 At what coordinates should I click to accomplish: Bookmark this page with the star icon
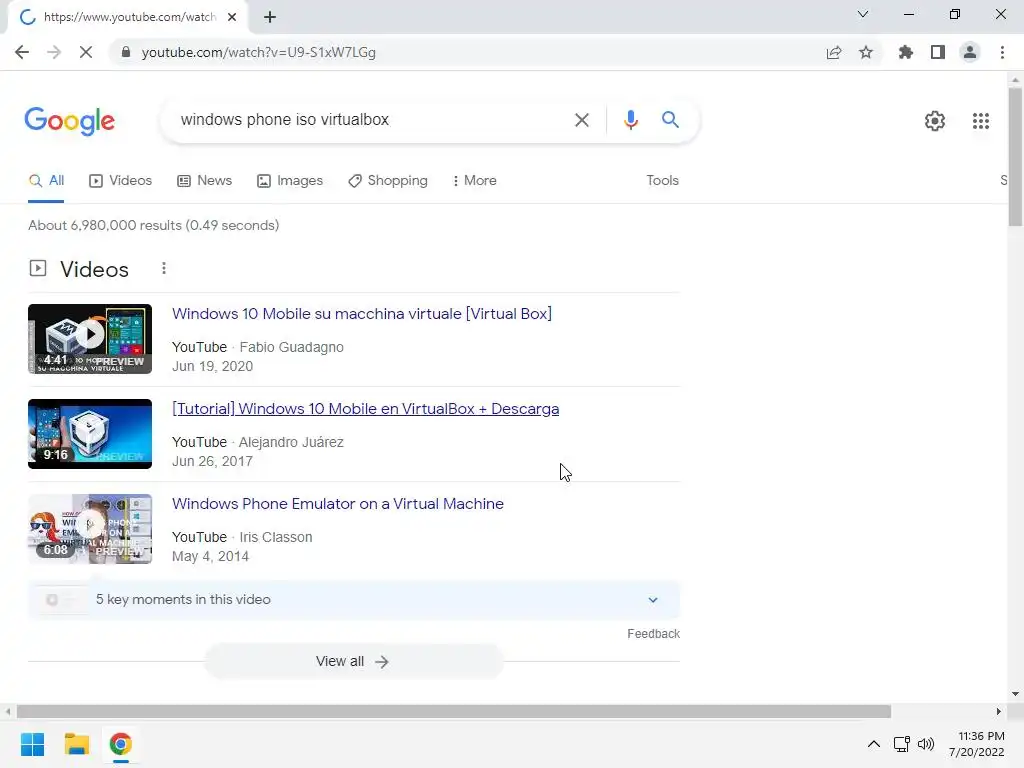[x=866, y=52]
